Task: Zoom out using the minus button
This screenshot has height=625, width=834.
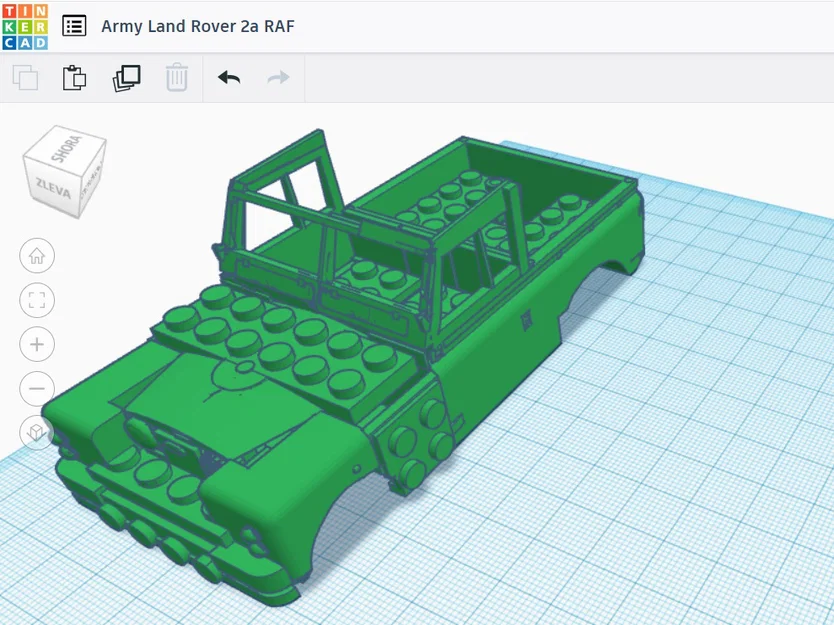Action: click(37, 388)
